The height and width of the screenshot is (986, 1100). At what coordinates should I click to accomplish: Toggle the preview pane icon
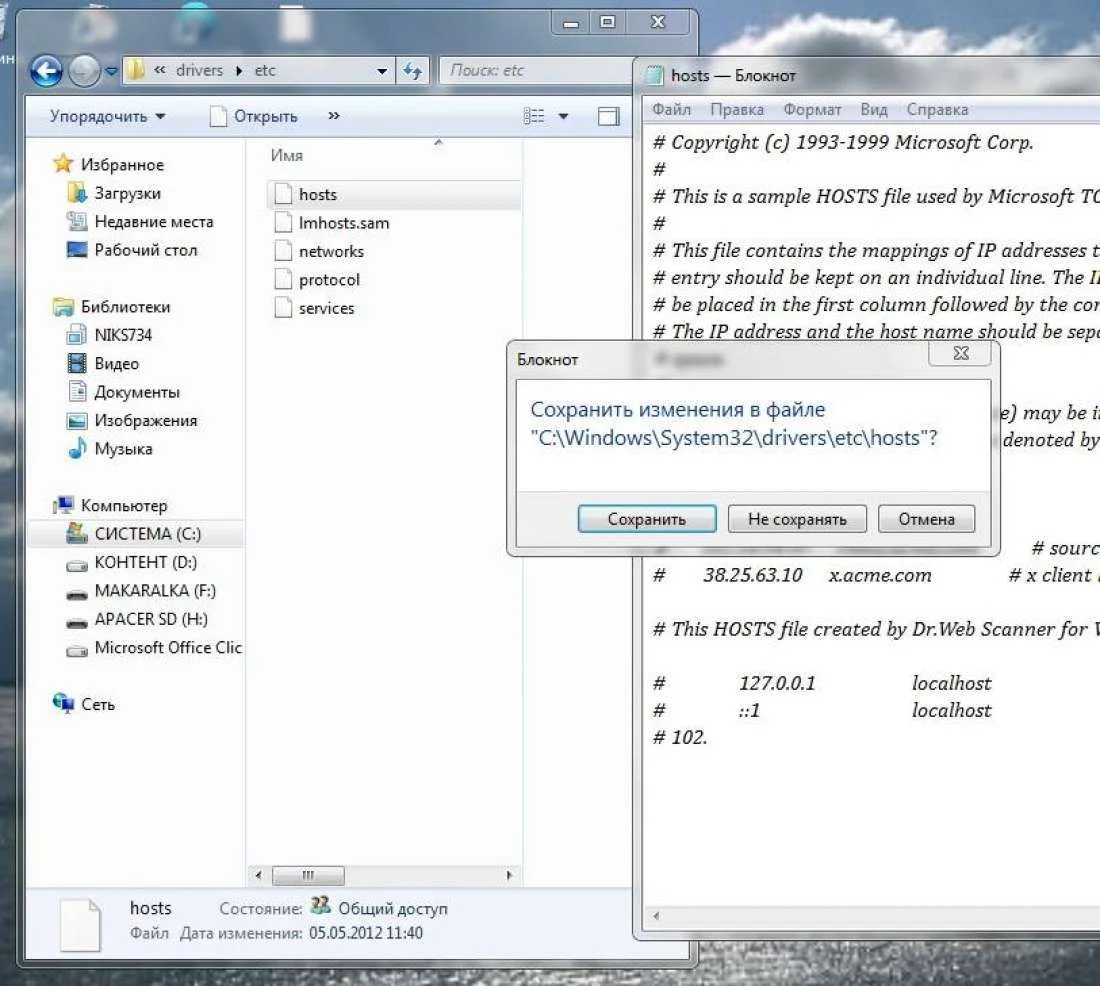click(608, 116)
